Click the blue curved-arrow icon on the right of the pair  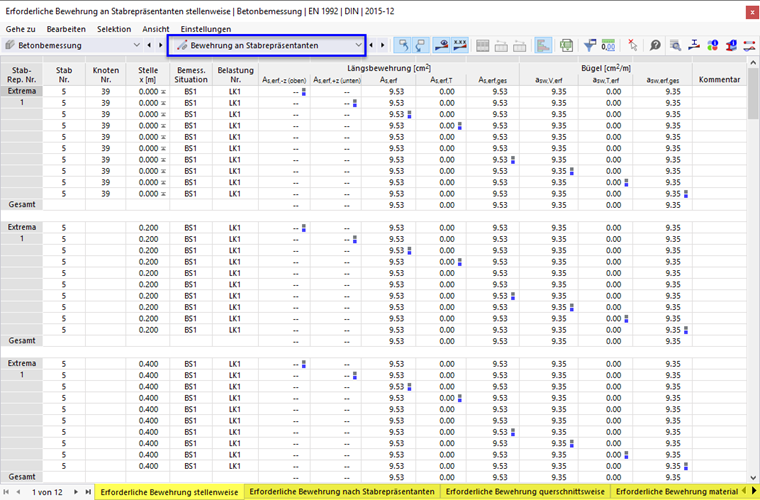[x=420, y=45]
